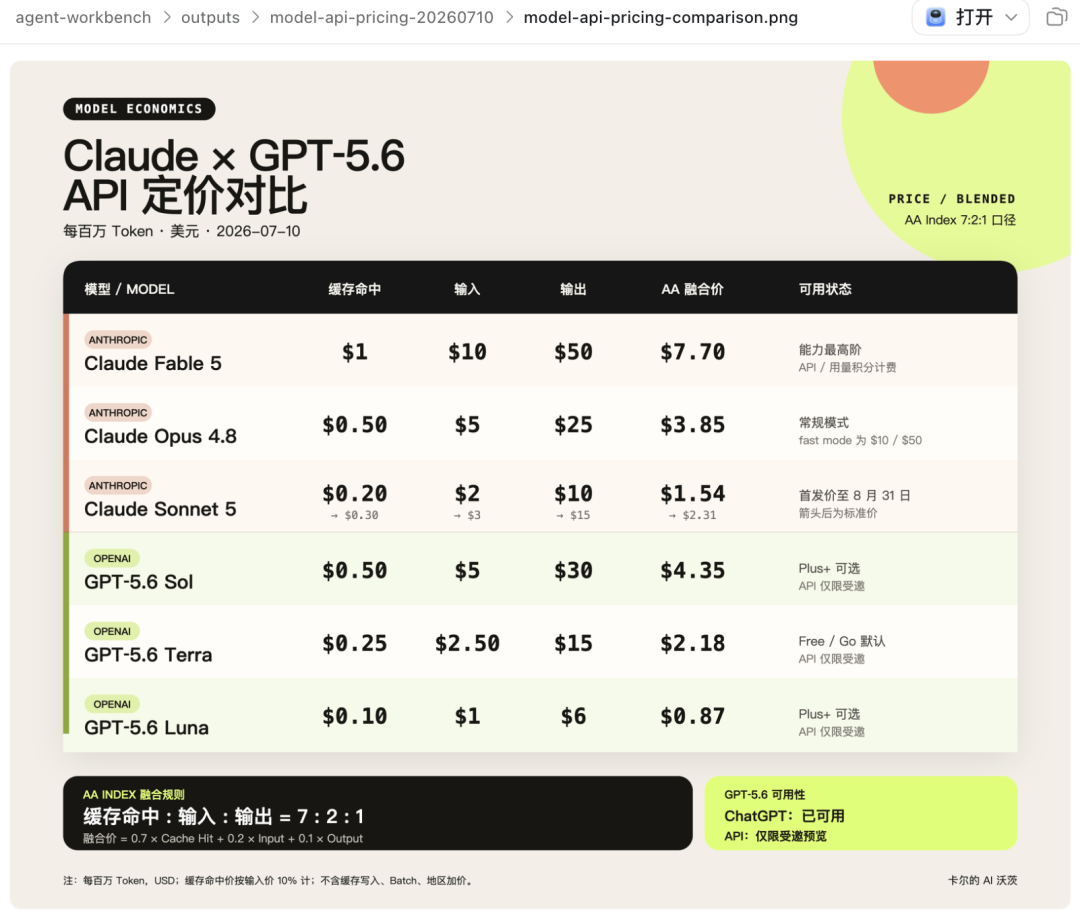
Task: Click 卡尔的 AI 沃茨 credit text
Action: point(982,881)
